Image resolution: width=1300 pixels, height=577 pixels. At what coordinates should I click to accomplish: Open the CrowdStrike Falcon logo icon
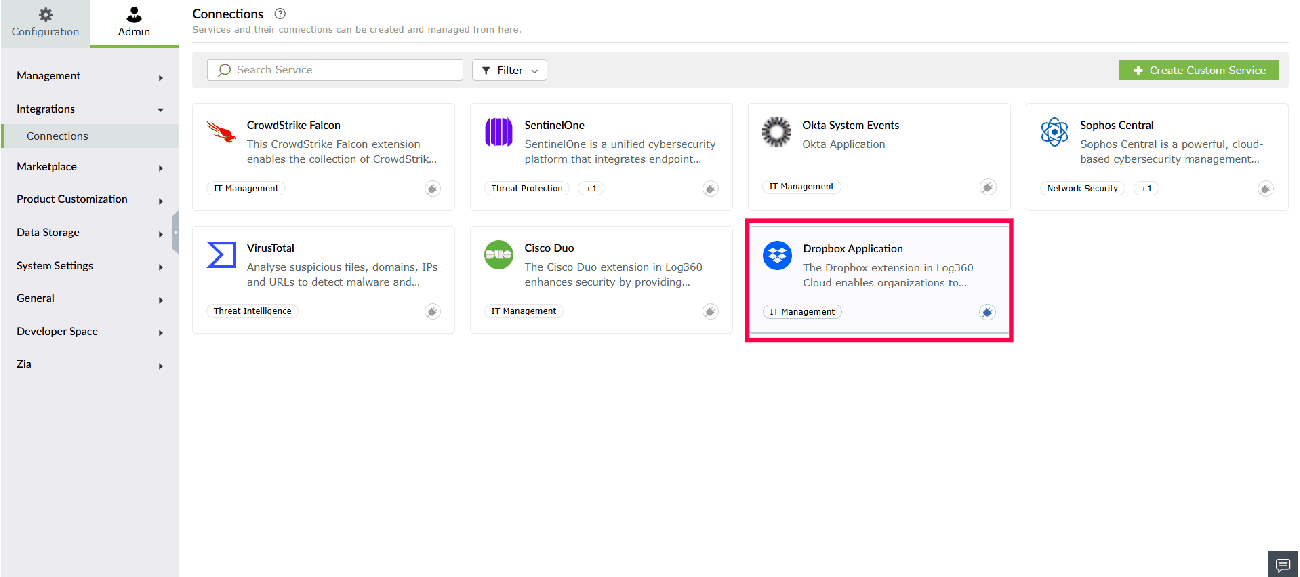pos(220,132)
